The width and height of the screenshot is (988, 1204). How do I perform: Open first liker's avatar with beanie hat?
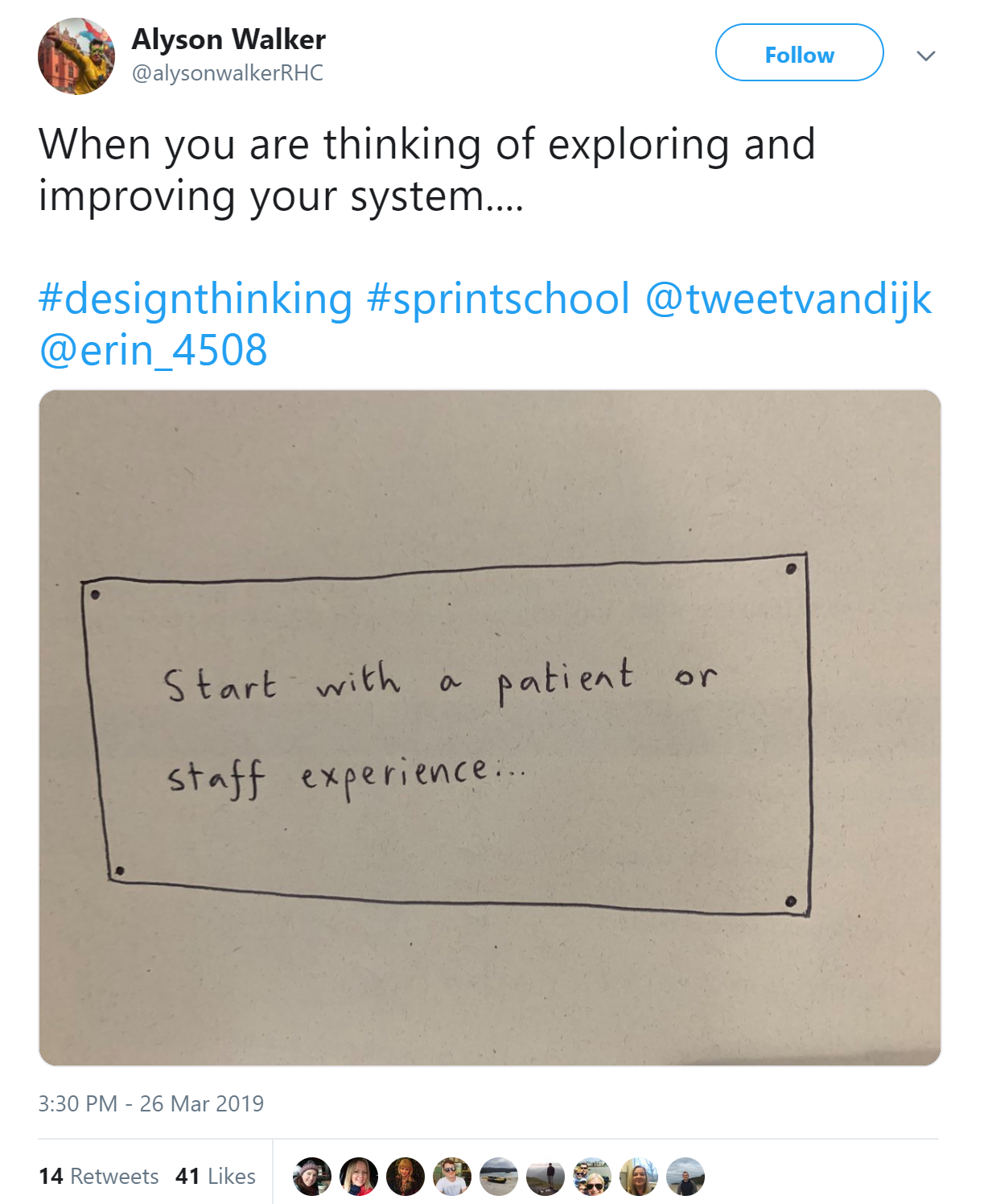pyautogui.click(x=312, y=1177)
